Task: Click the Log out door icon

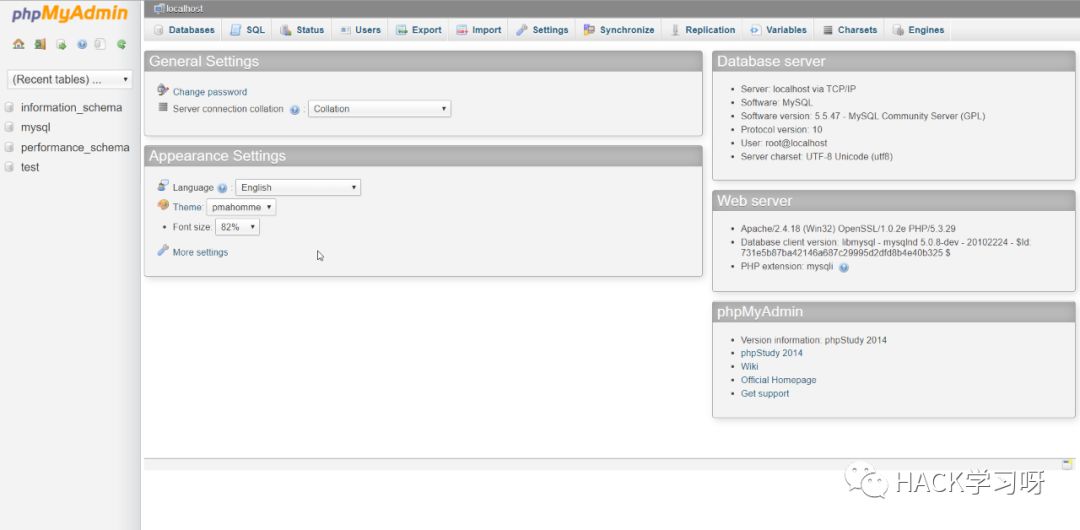Action: coord(40,44)
